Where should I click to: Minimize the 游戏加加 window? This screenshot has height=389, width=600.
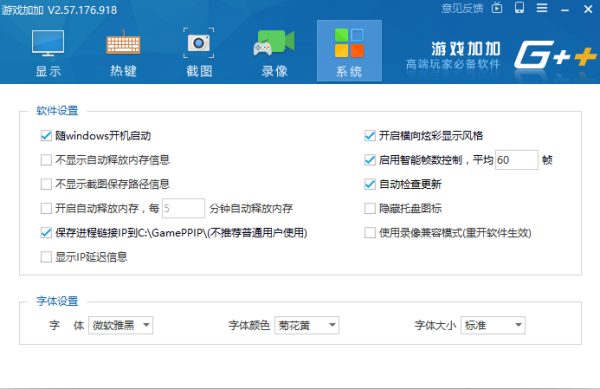click(x=565, y=9)
